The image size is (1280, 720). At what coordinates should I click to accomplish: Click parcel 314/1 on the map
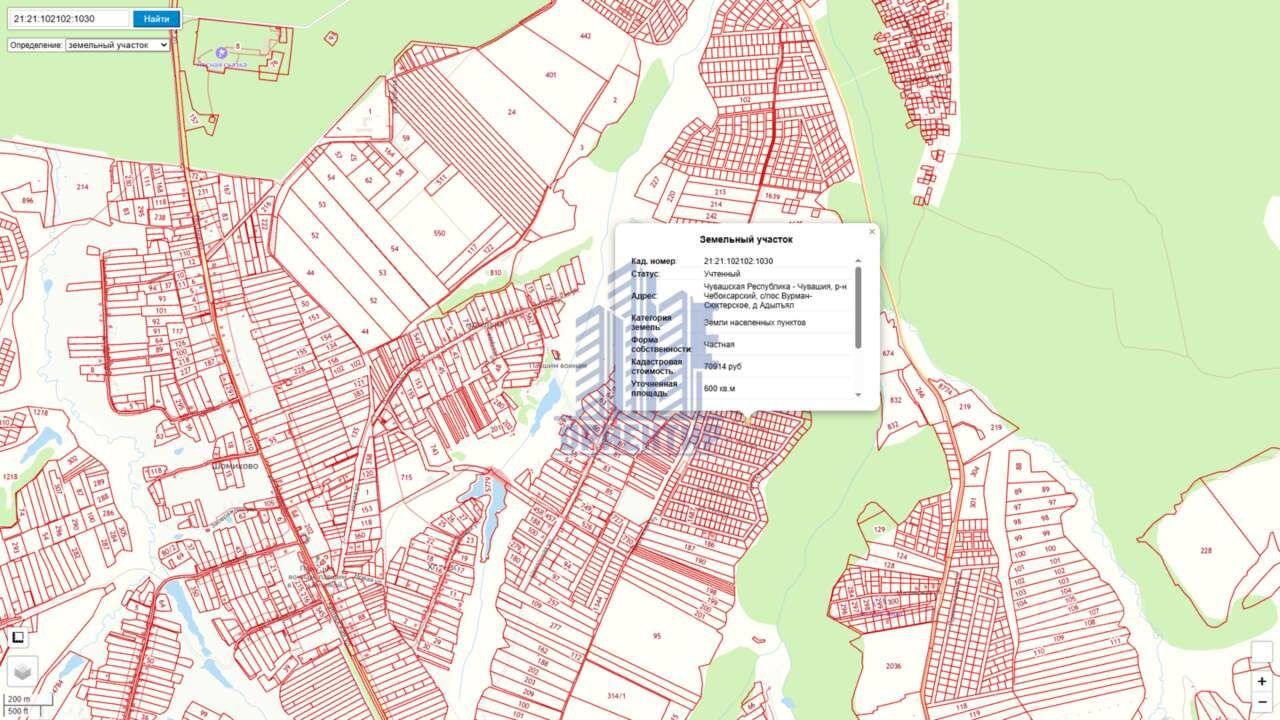[616, 696]
